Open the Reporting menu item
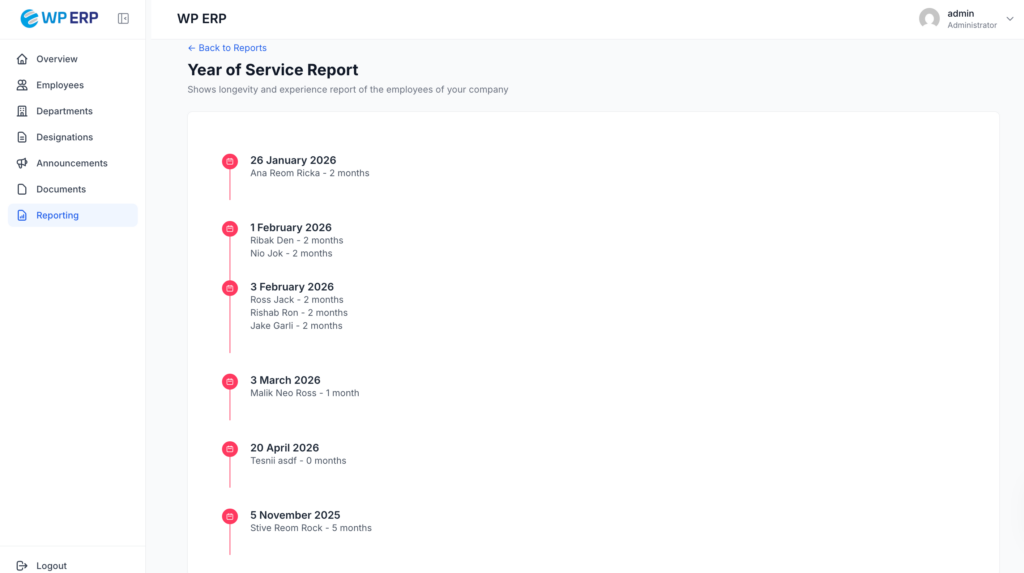The height and width of the screenshot is (573, 1024). 57,215
